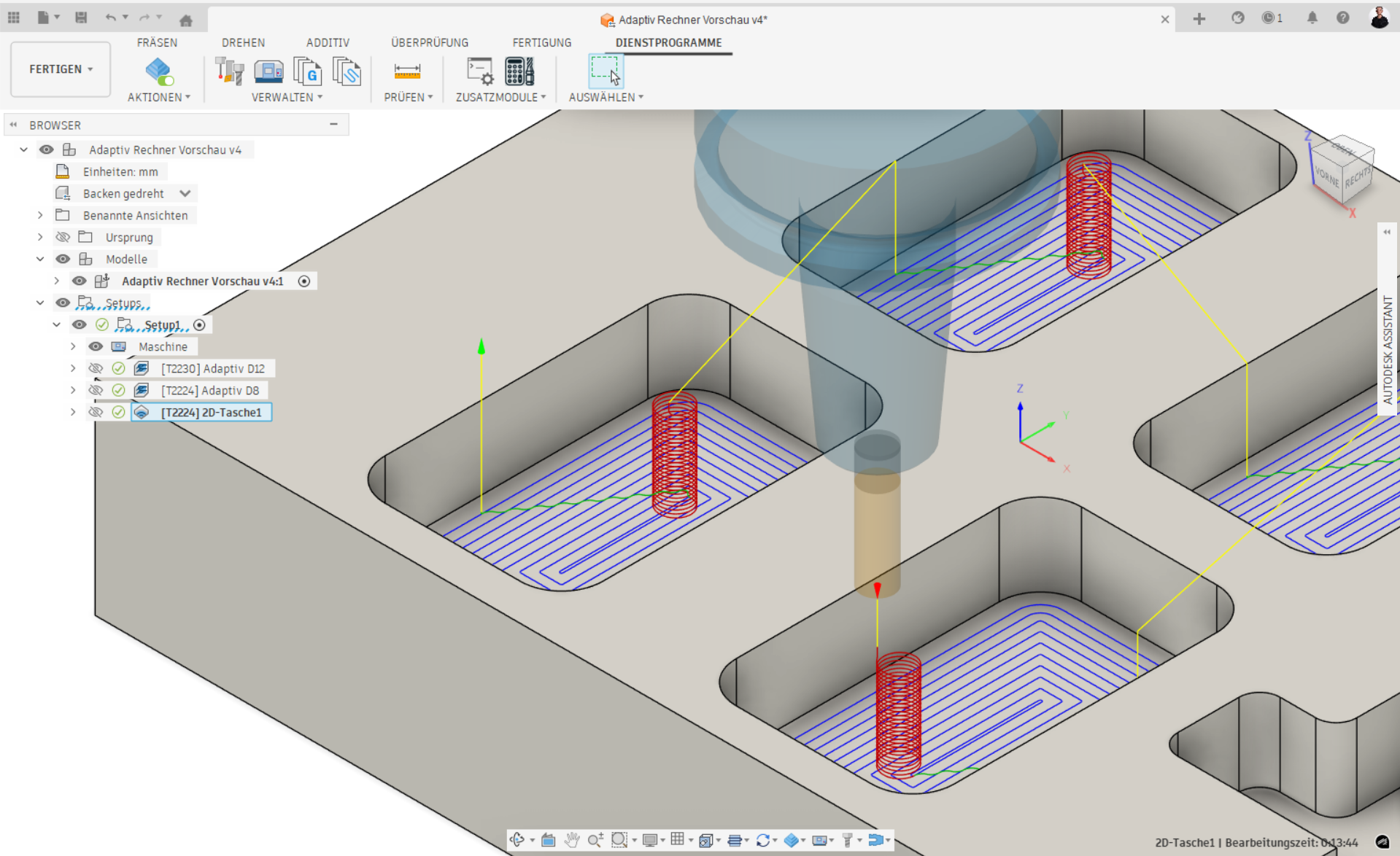
Task: Open the user profile avatar
Action: (1379, 17)
